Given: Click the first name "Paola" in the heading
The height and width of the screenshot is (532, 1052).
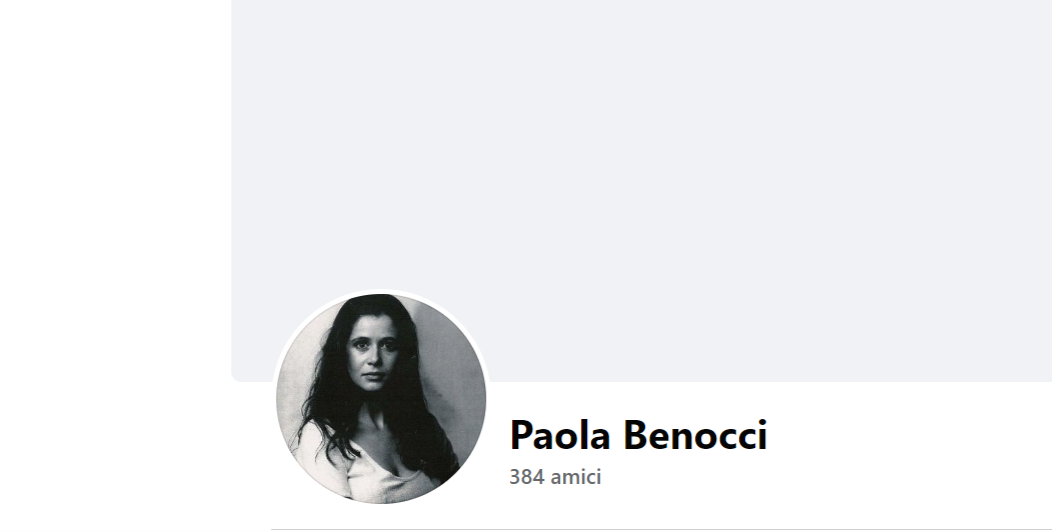Looking at the screenshot, I should (x=560, y=435).
